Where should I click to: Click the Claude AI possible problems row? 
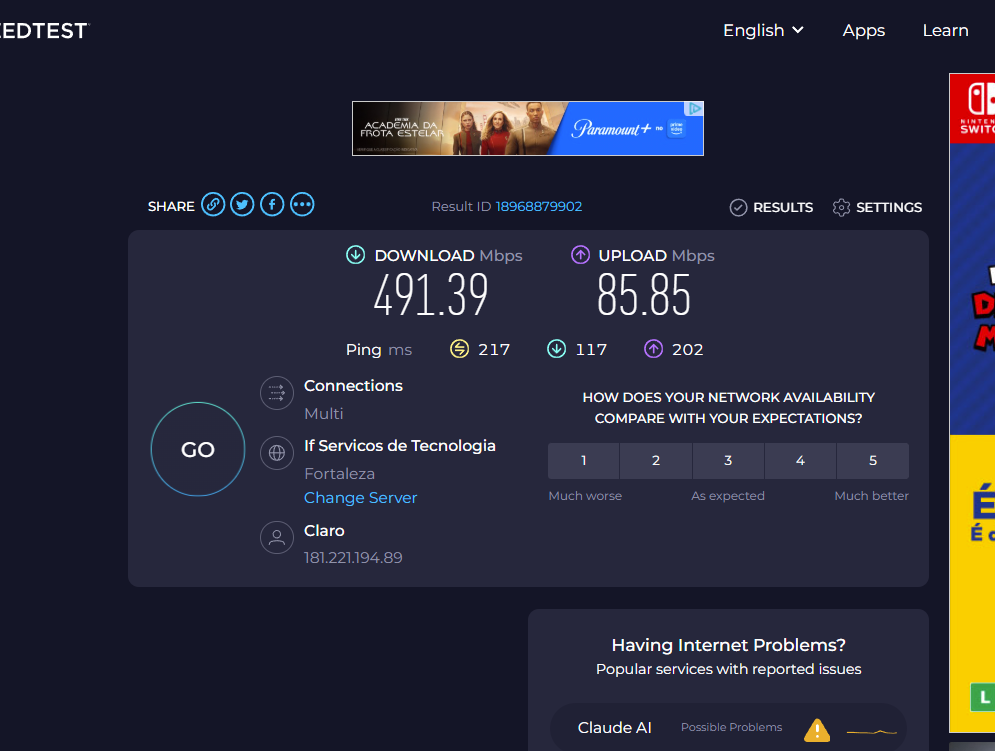[x=728, y=728]
